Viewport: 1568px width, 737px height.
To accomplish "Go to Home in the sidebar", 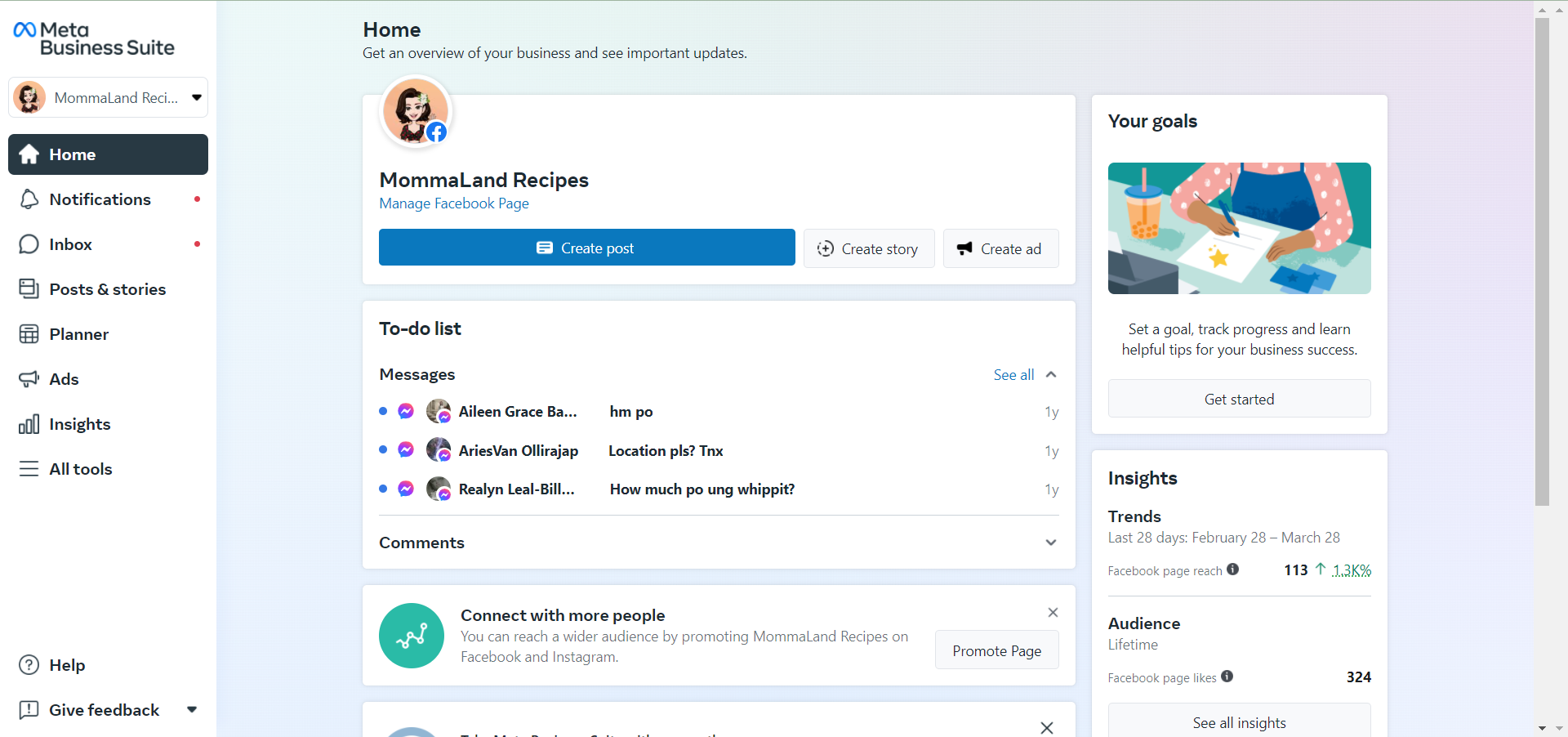I will coord(108,154).
